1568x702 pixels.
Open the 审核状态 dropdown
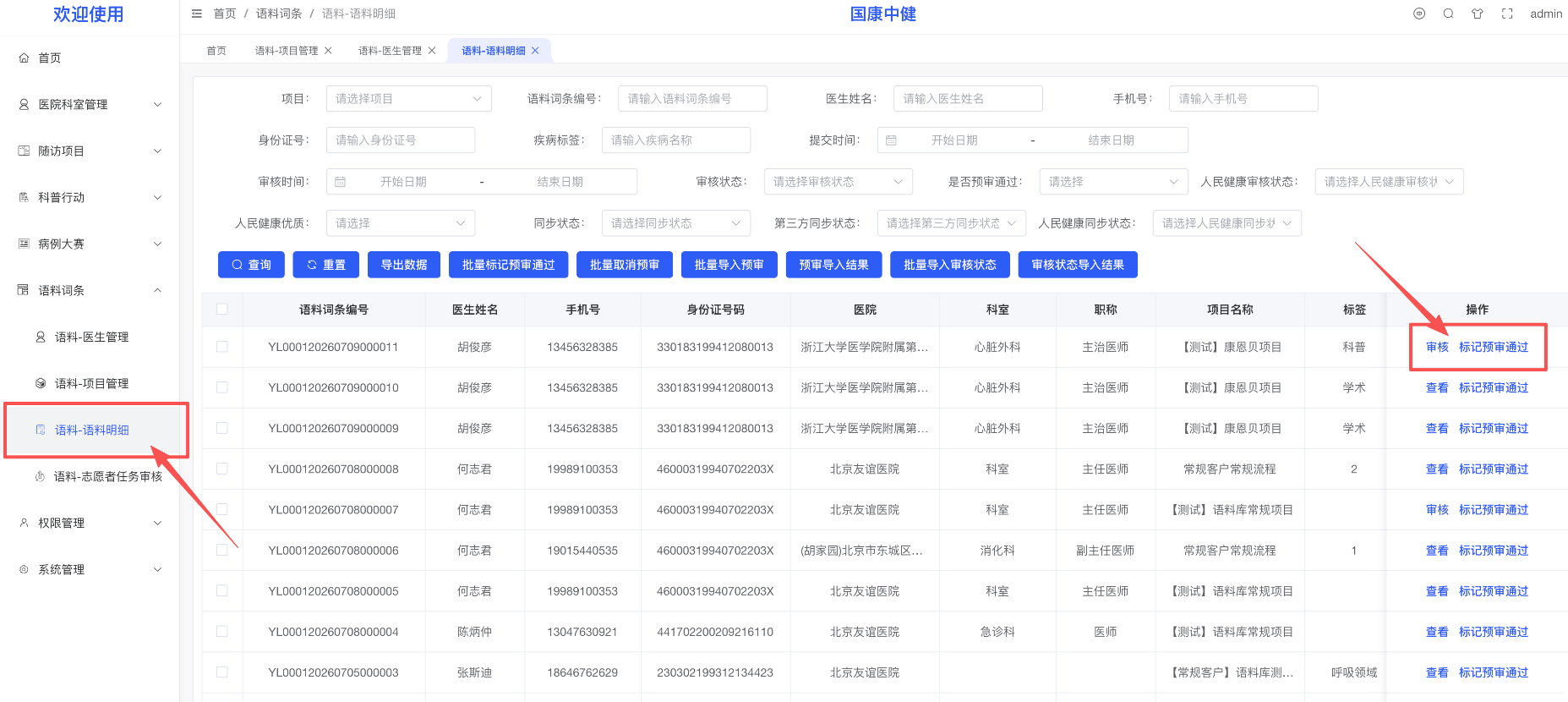[839, 182]
